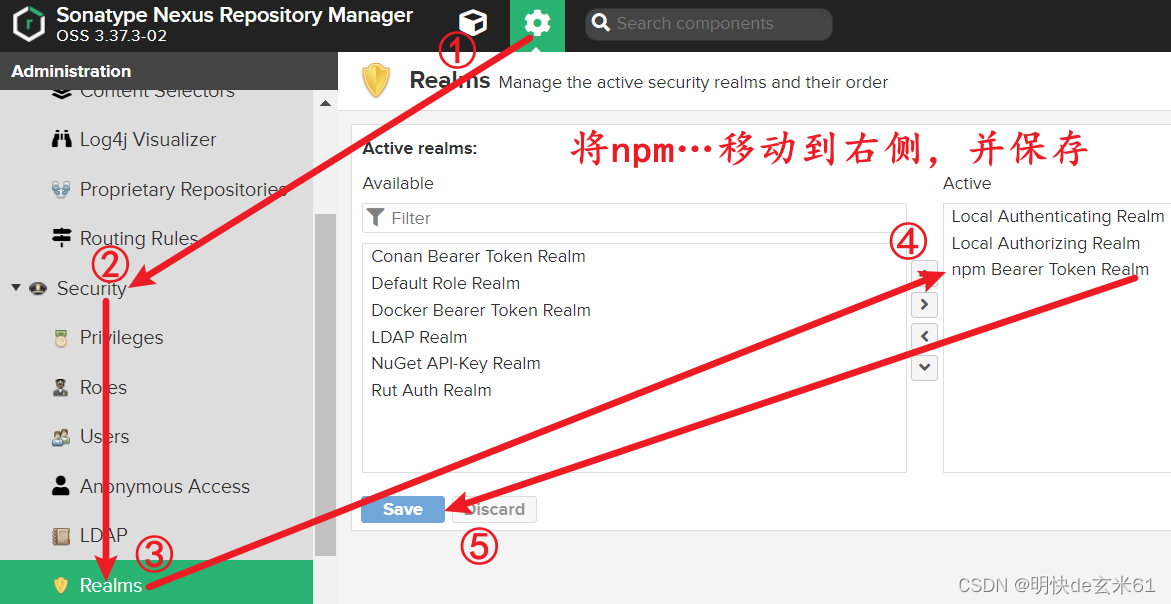Viewport: 1171px width, 604px height.
Task: Click the Anonymous Access person icon
Action: click(x=61, y=486)
